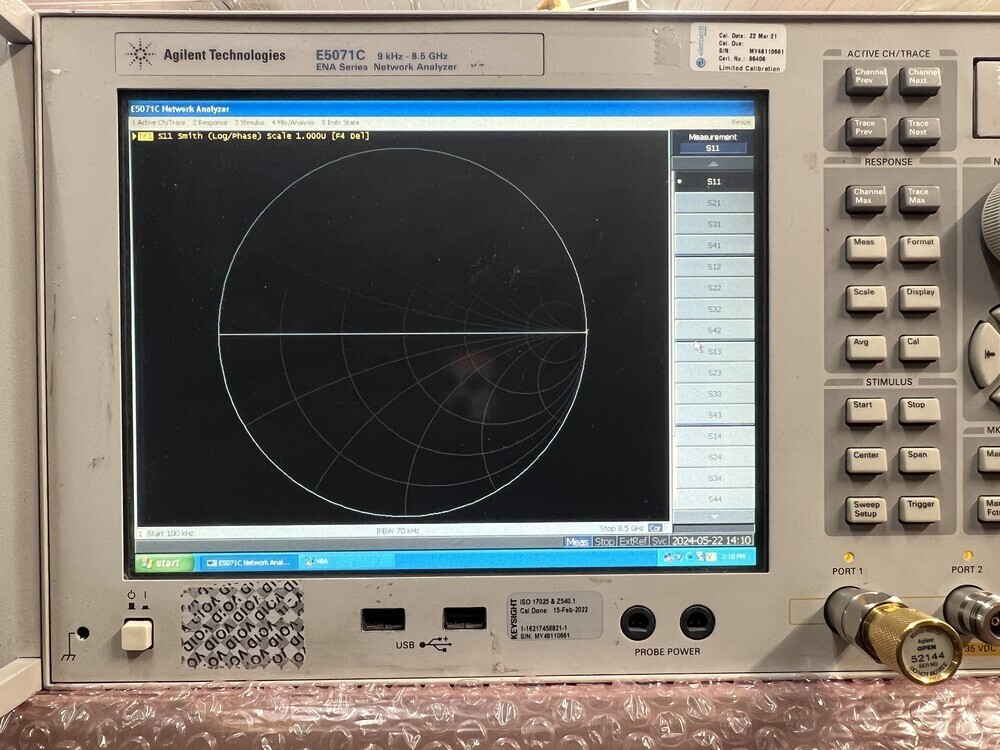Click the Stop 8.5 GHz readout

point(622,528)
